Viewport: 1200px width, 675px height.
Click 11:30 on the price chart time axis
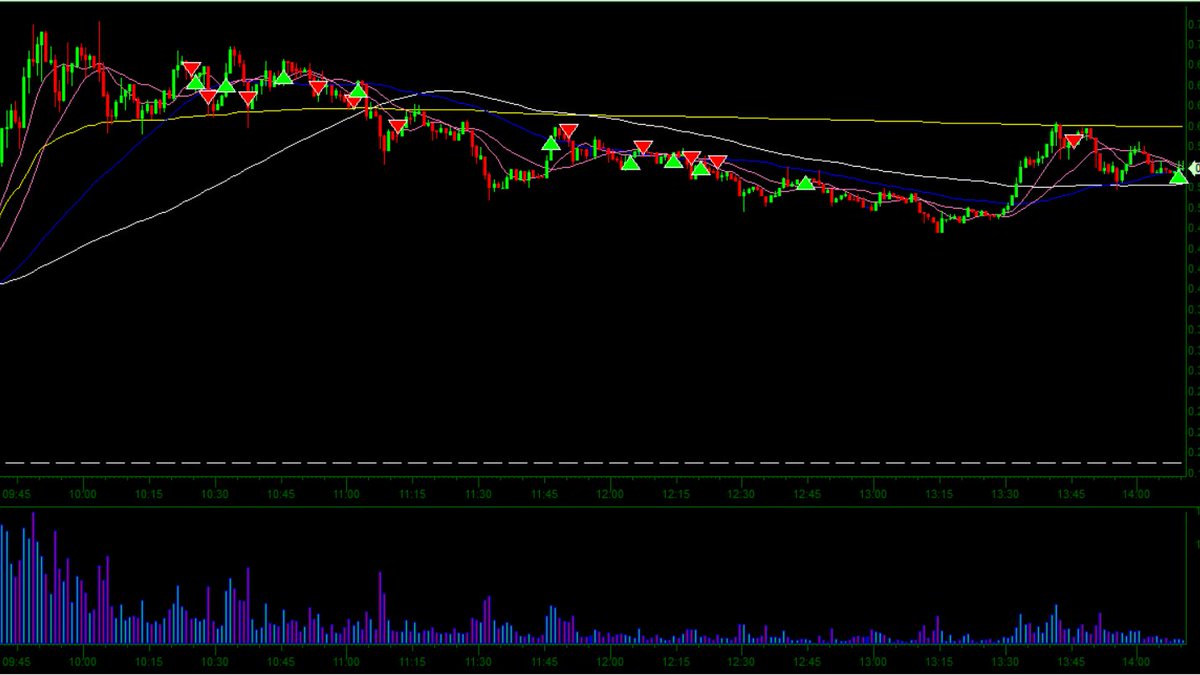click(478, 494)
